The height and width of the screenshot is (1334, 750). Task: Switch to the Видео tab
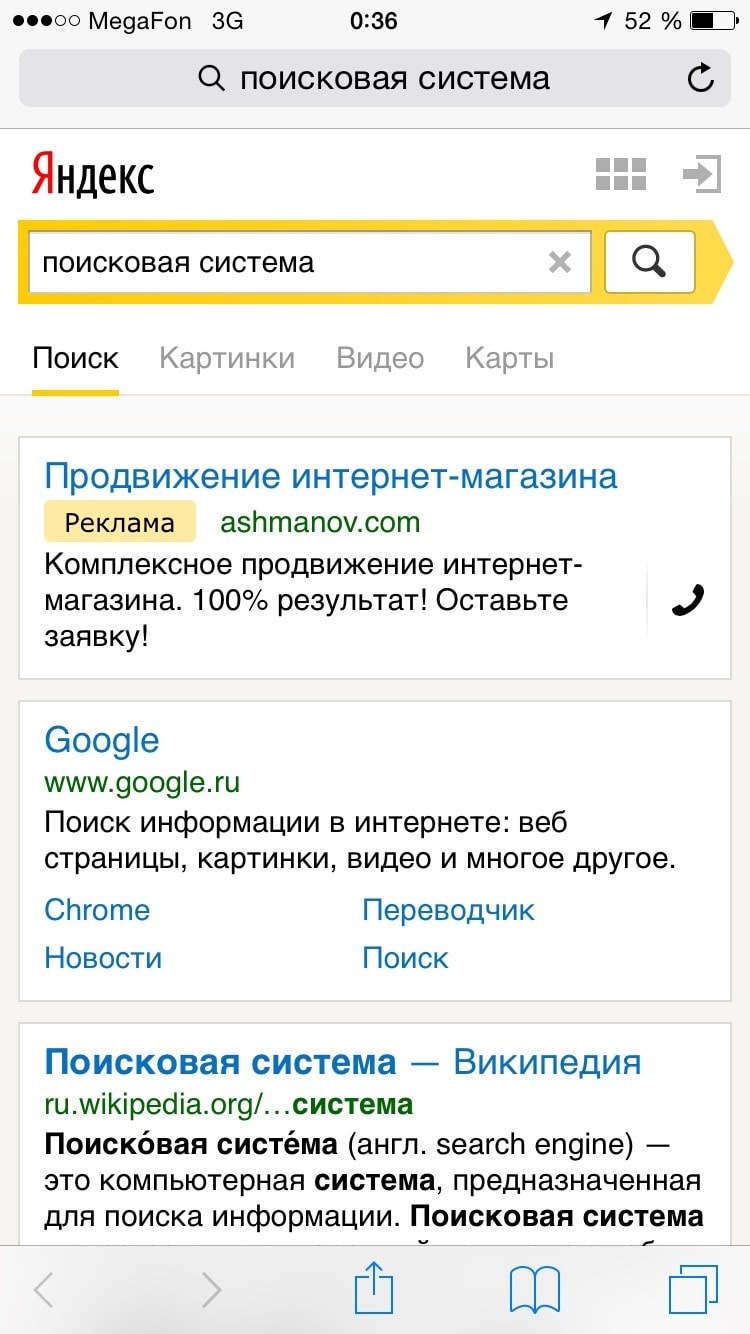coord(380,358)
